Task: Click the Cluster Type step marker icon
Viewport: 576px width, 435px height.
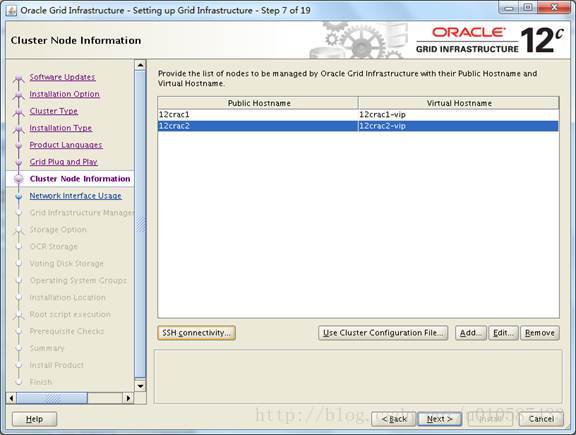Action: coord(18,112)
